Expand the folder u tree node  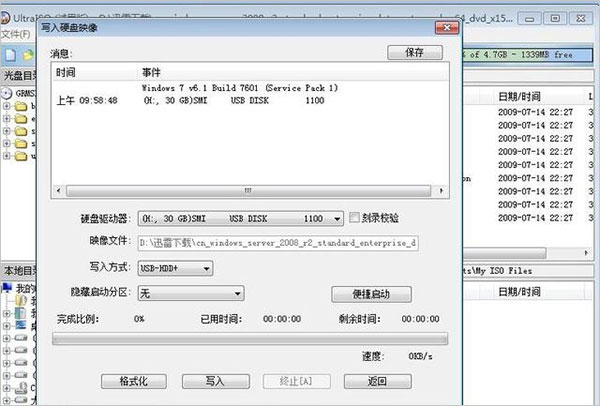click(7, 156)
